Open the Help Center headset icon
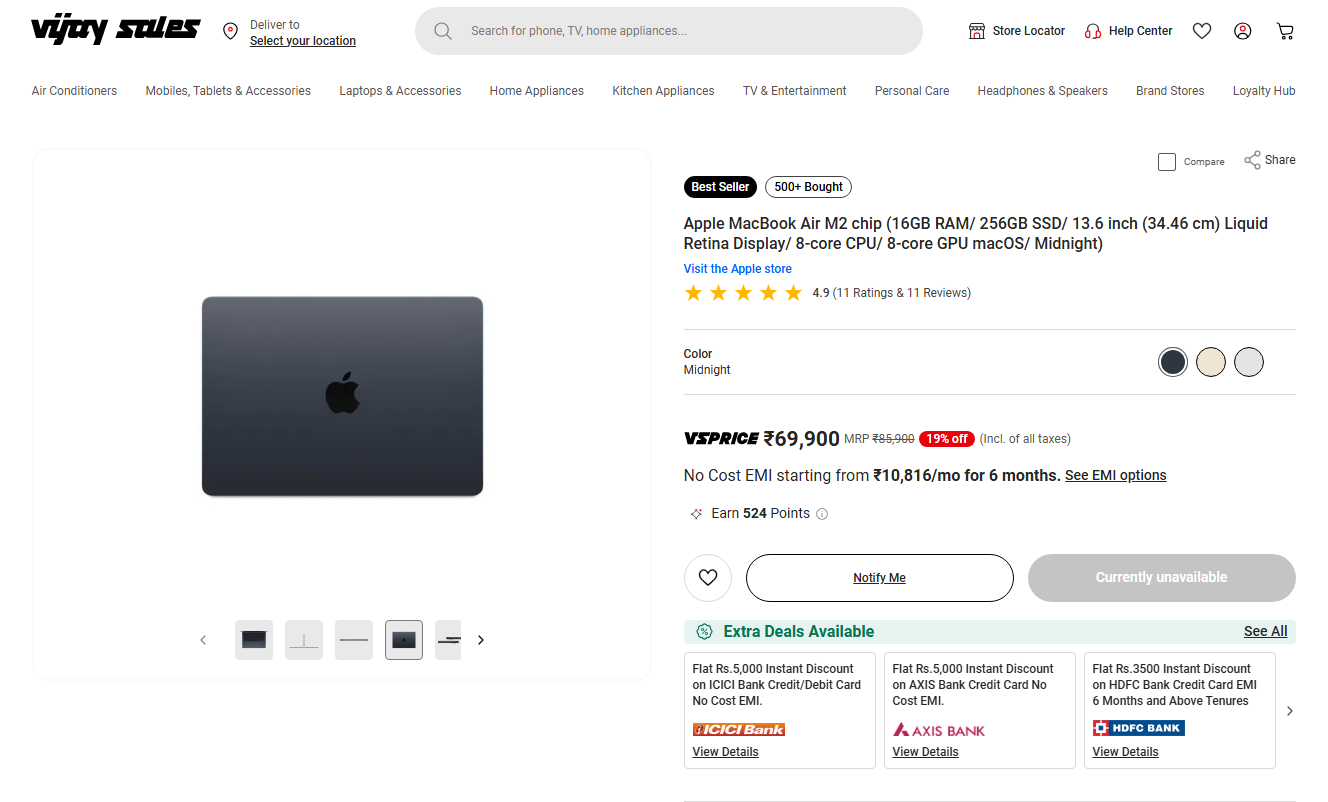 click(x=1093, y=31)
